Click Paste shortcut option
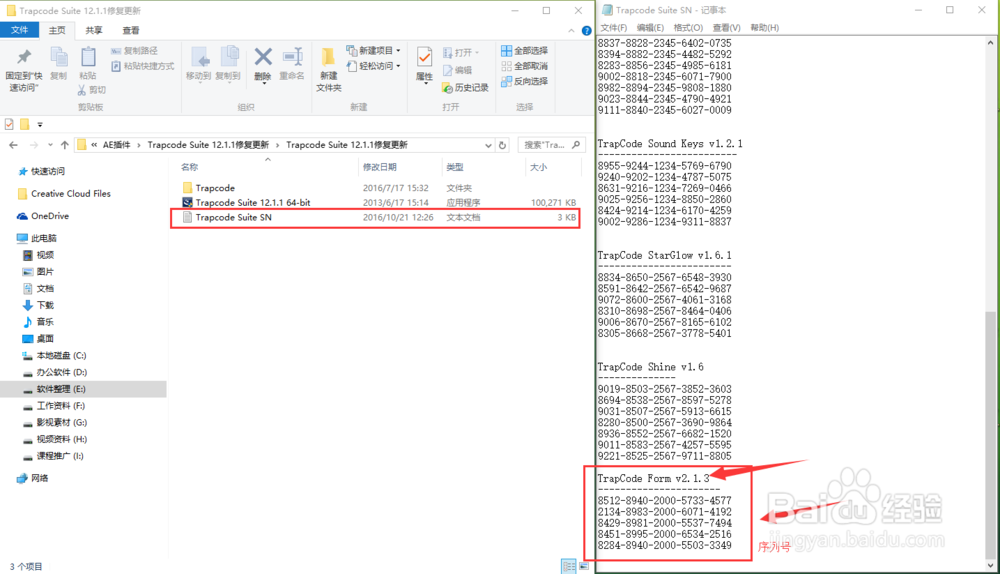This screenshot has width=1000, height=574. click(x=143, y=66)
